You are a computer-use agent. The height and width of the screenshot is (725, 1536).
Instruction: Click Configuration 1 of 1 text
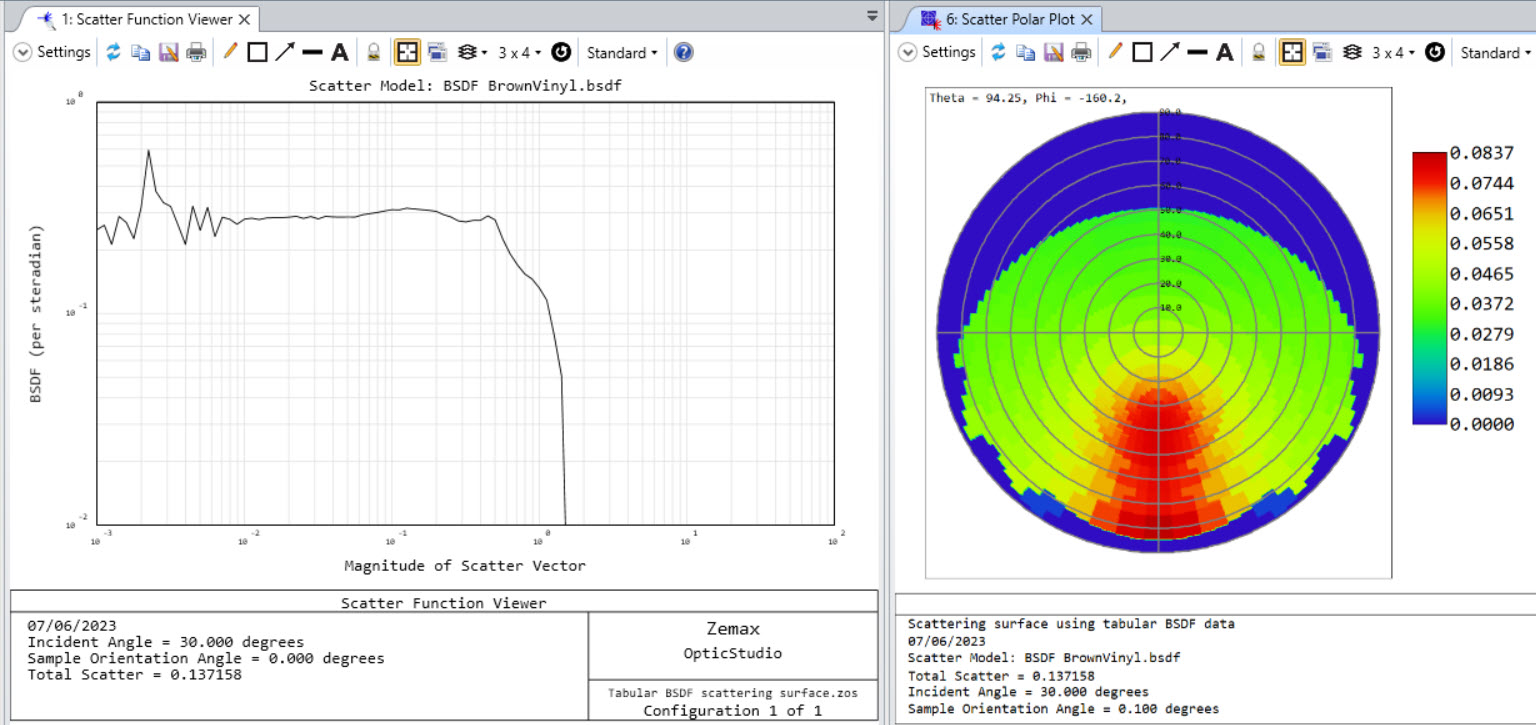(x=732, y=711)
